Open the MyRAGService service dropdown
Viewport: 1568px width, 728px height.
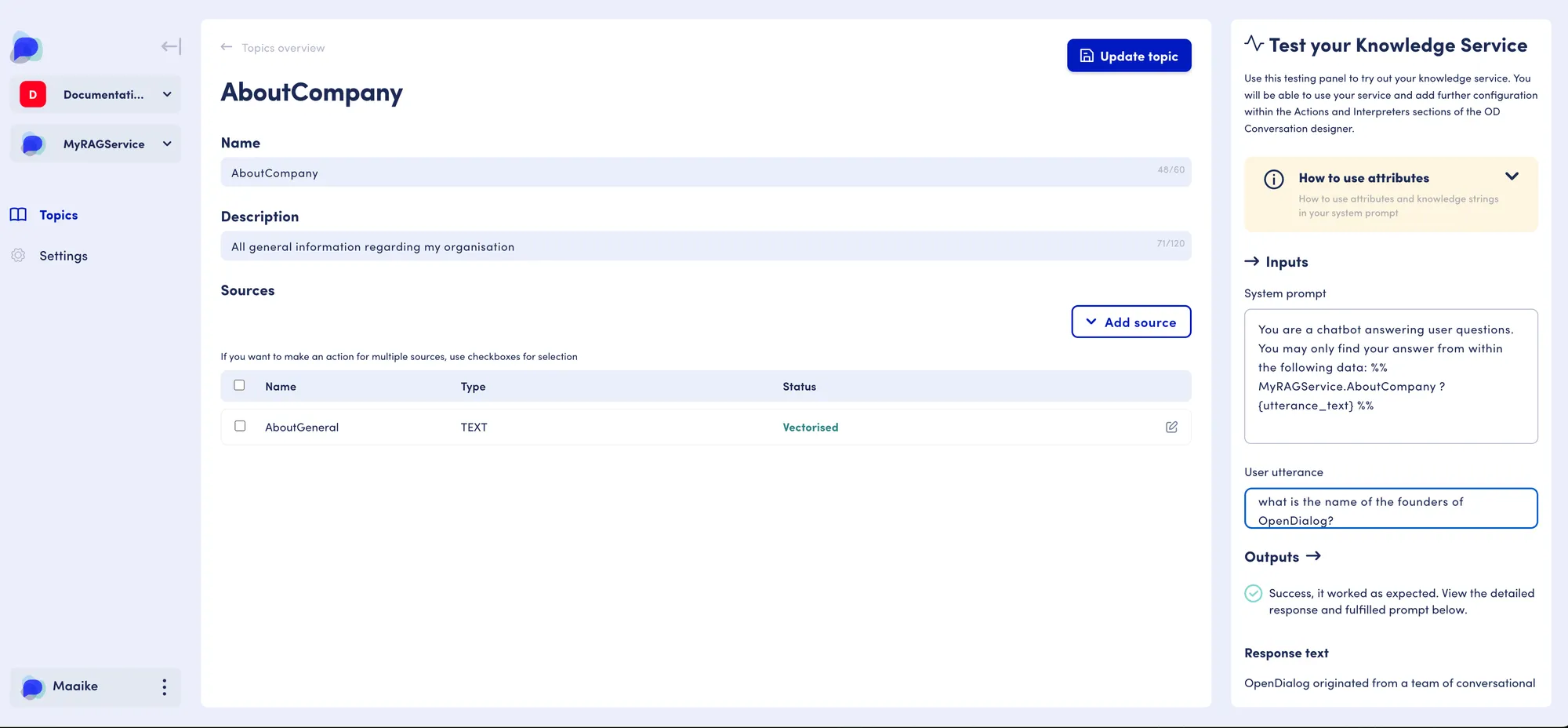[x=96, y=144]
